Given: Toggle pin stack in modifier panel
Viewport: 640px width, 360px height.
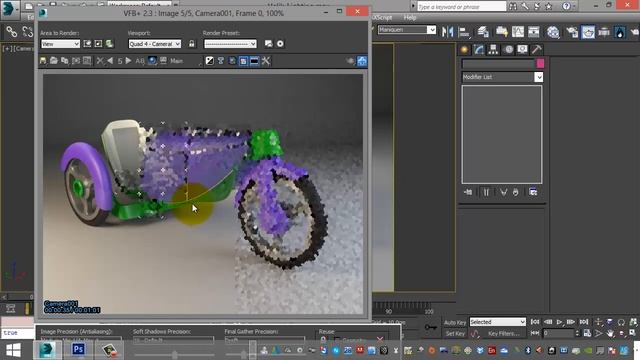Looking at the screenshot, I should [x=468, y=192].
